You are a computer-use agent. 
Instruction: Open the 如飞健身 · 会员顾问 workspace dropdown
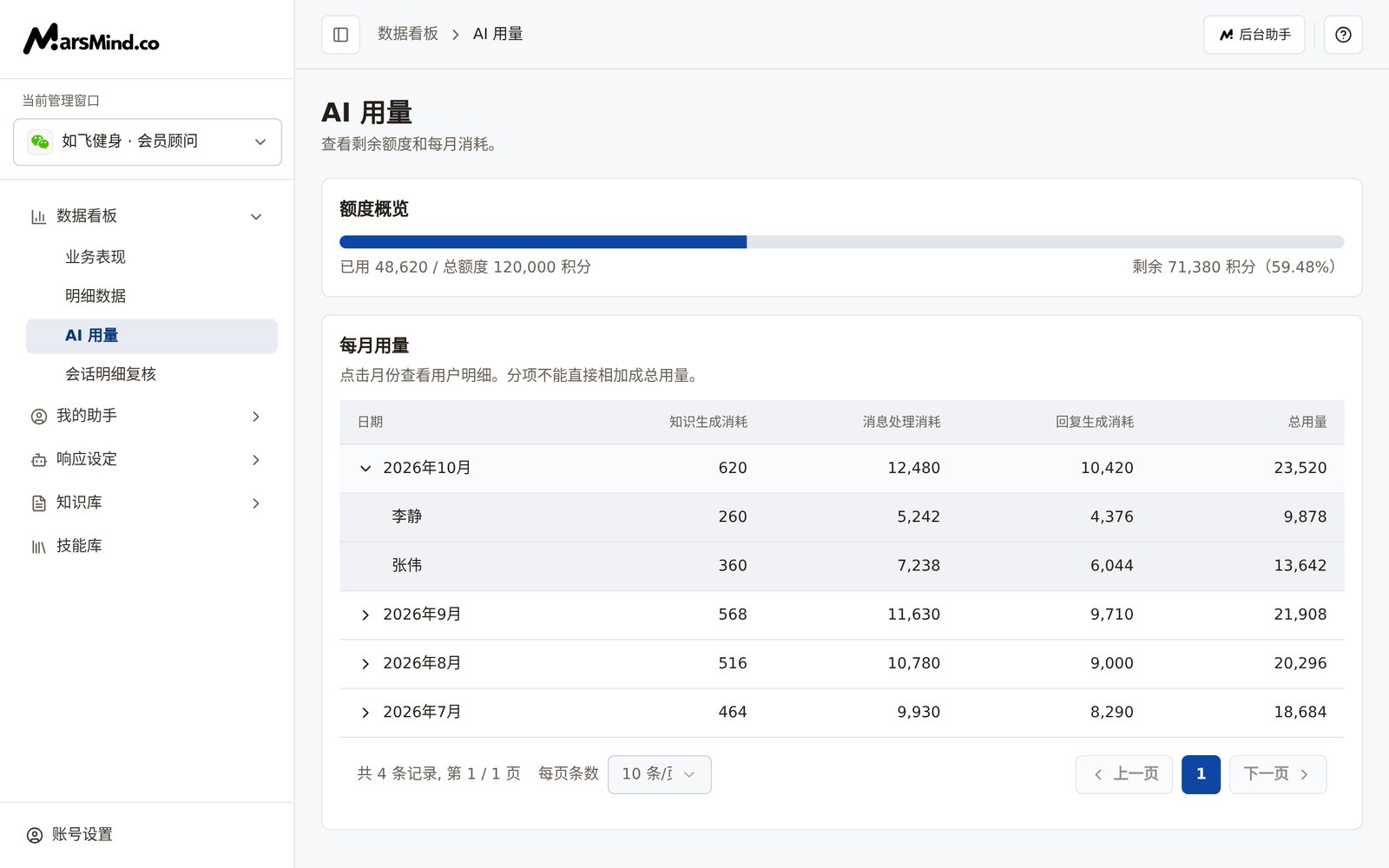(148, 141)
